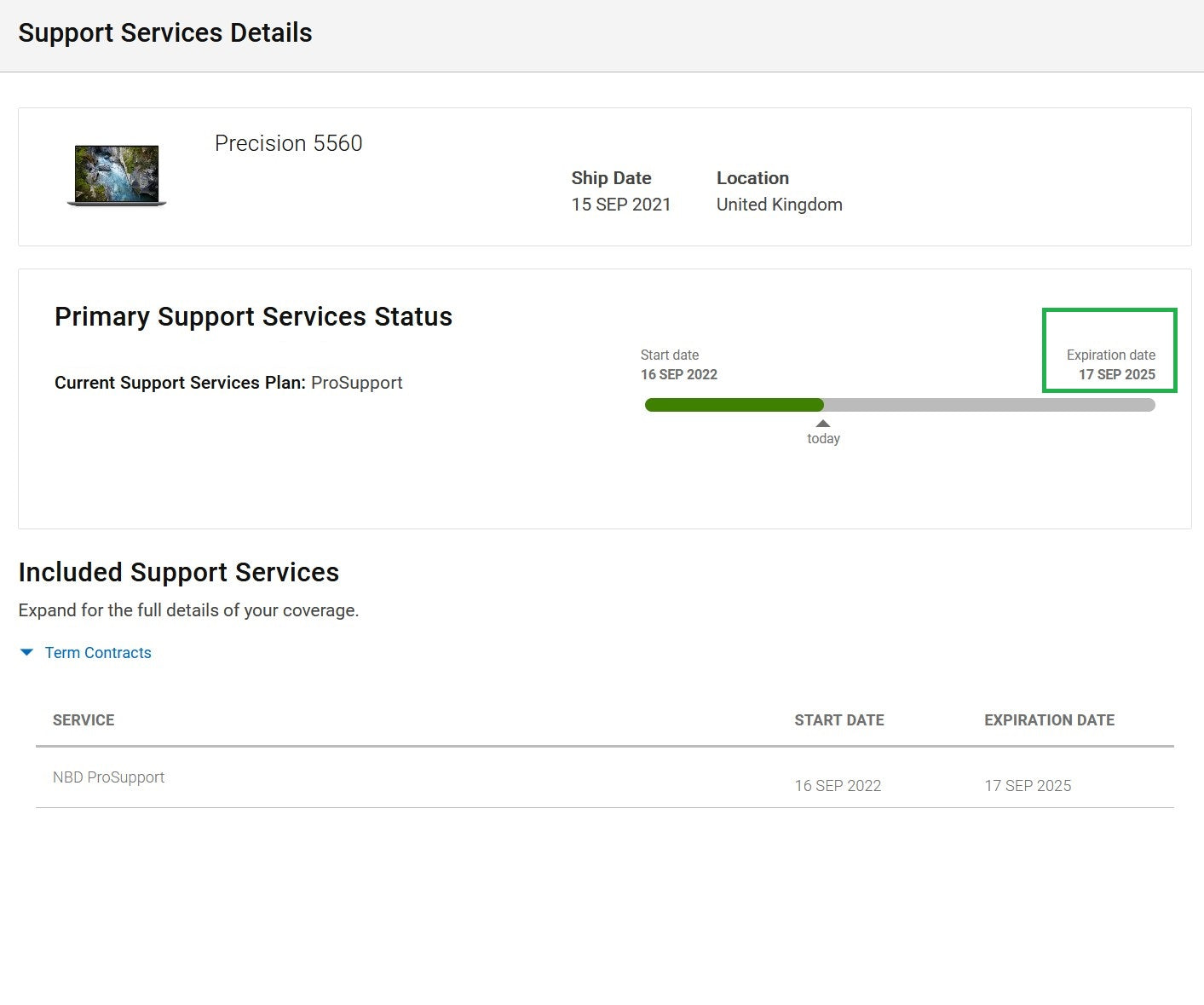Click the green support progress bar

(734, 405)
